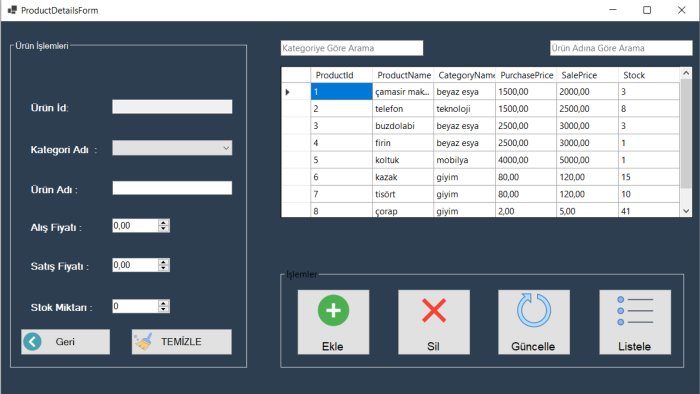Viewport: 700px width, 394px height.
Task: Click the 'teknoloji' category cell
Action: click(464, 109)
